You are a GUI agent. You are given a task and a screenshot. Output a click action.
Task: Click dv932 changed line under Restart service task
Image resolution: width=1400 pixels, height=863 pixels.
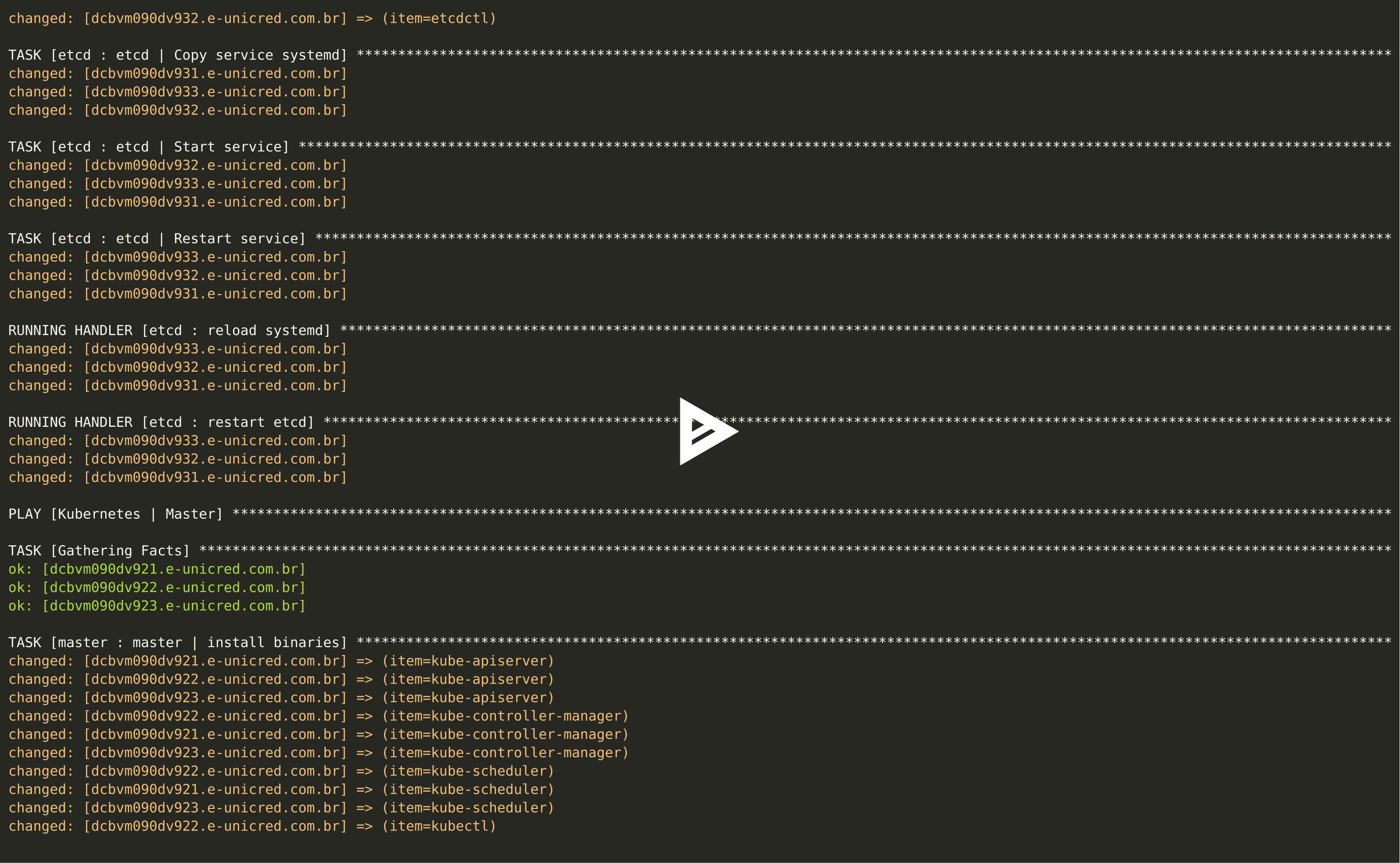point(177,276)
